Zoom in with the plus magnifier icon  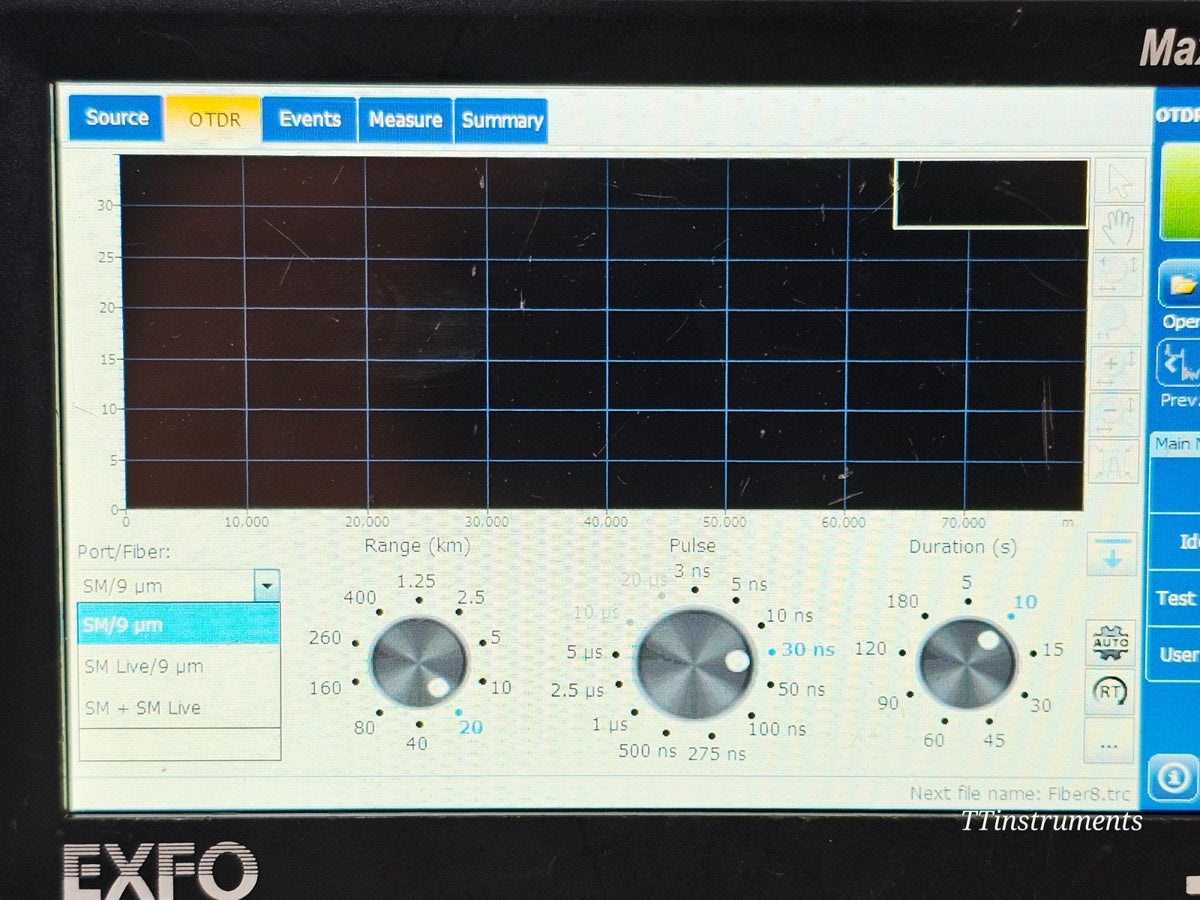pos(1115,368)
